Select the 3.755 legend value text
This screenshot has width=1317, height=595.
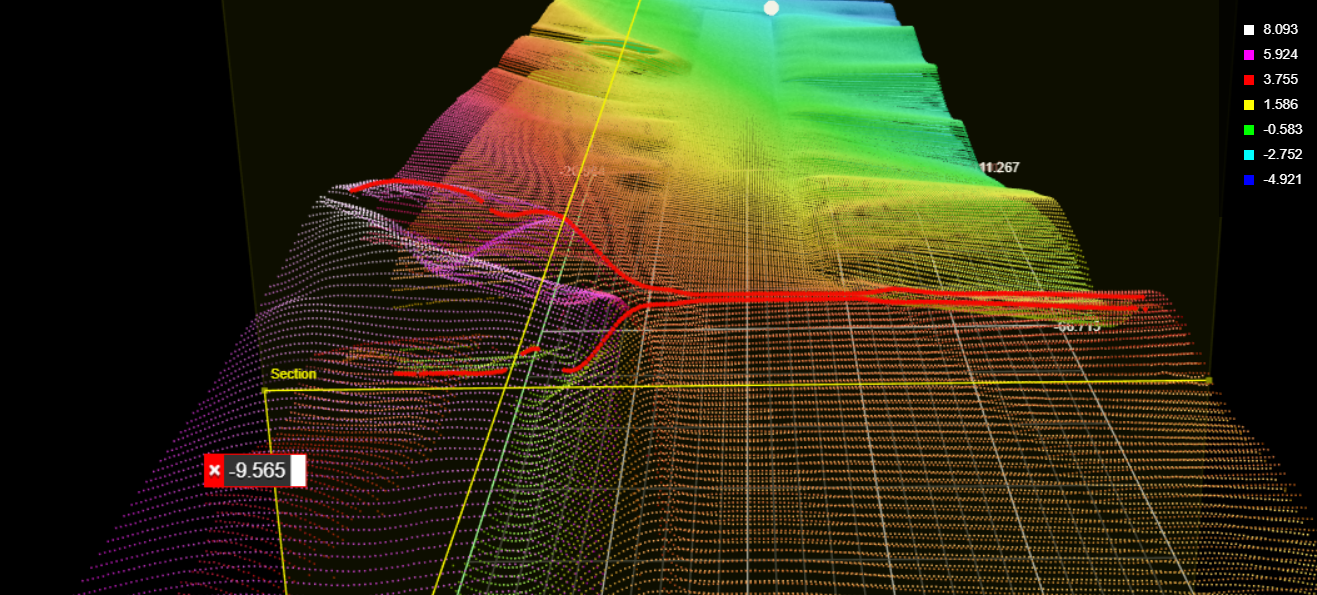[1280, 80]
